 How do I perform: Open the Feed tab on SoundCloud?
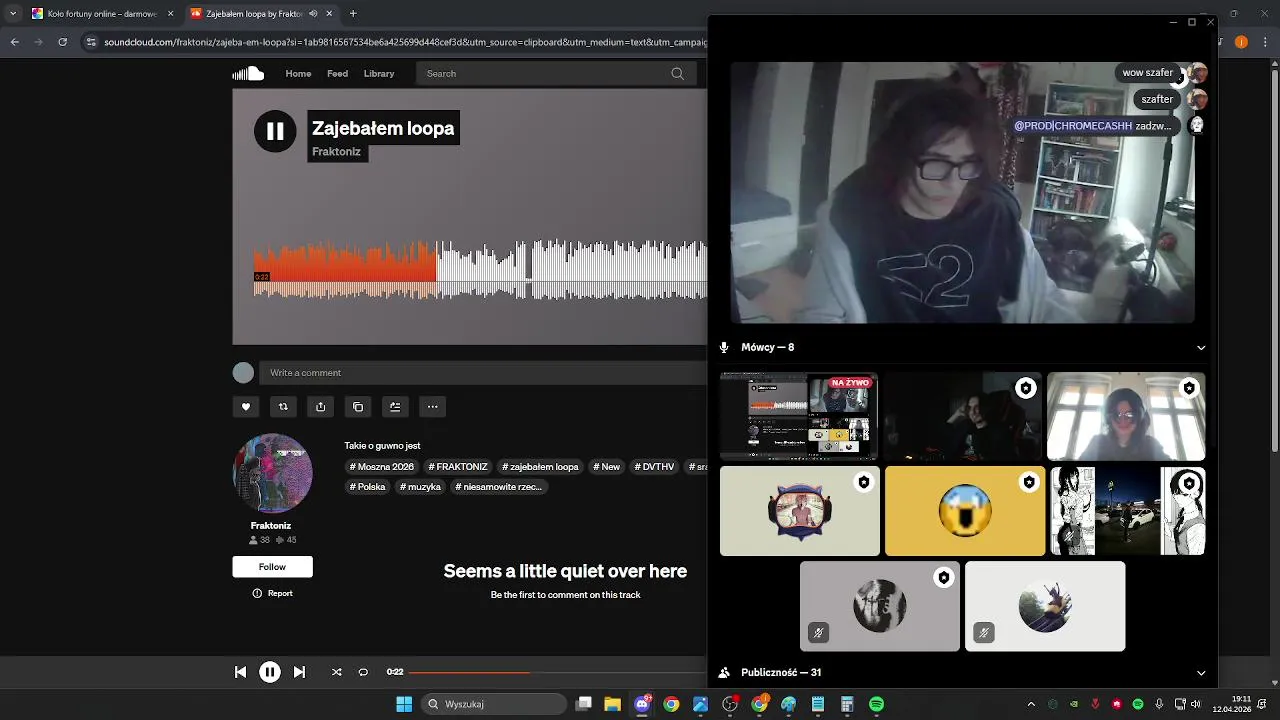338,73
